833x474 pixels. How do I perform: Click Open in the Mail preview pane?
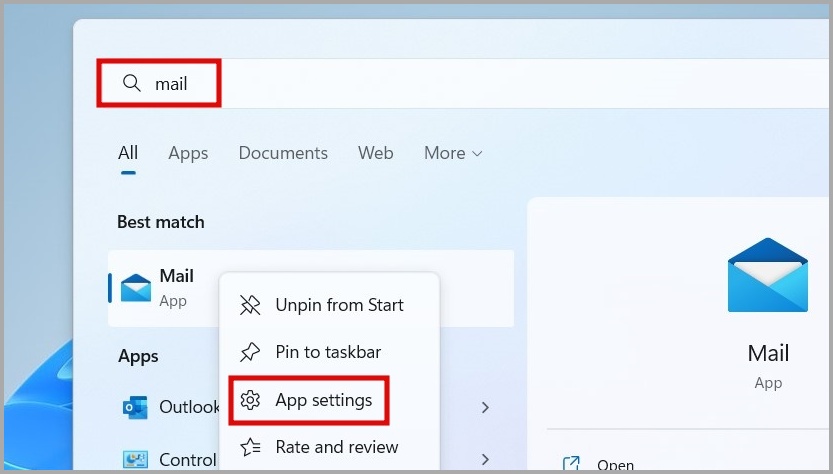point(615,465)
